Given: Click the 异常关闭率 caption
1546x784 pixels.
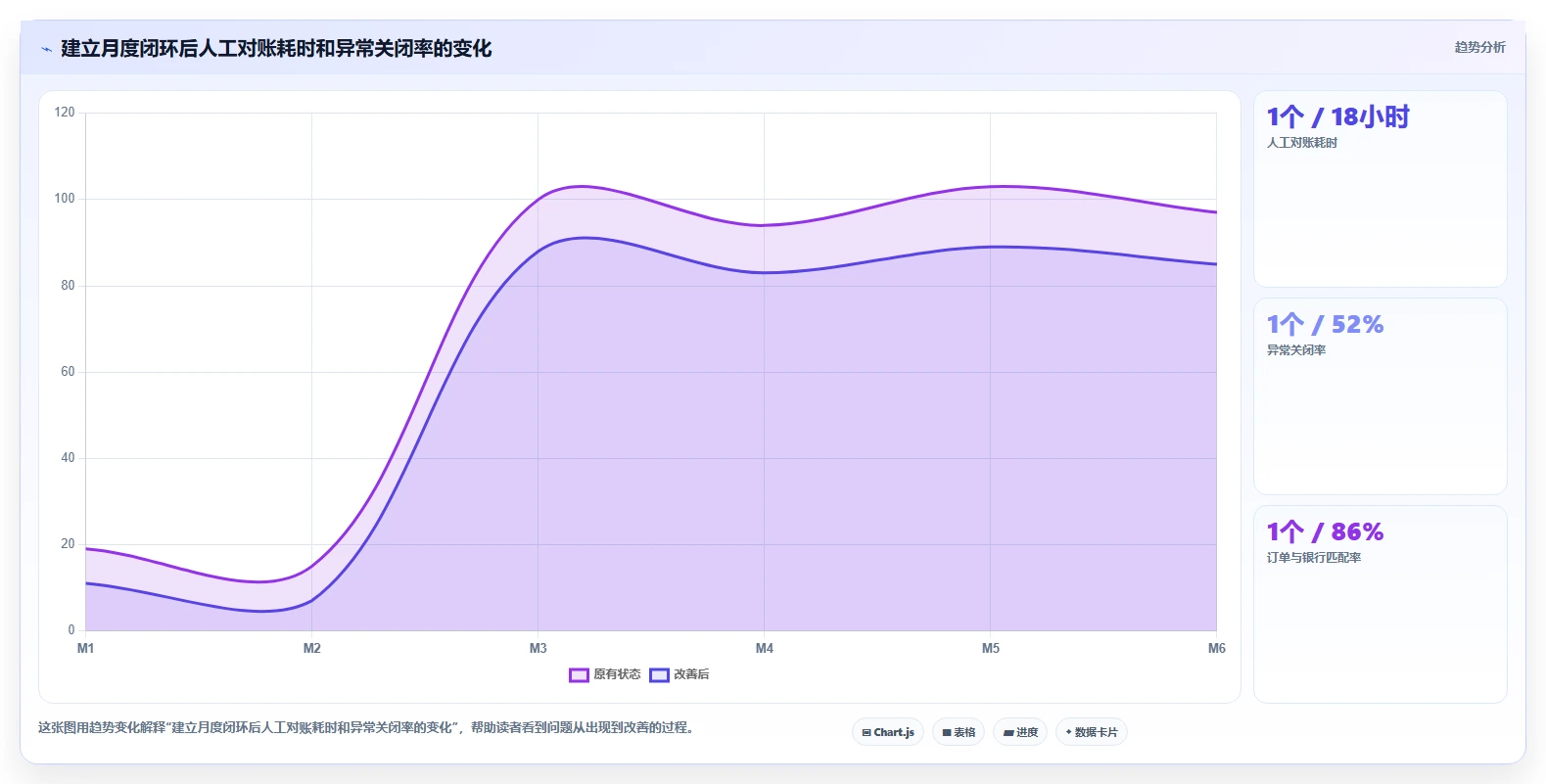Looking at the screenshot, I should tap(1296, 350).
